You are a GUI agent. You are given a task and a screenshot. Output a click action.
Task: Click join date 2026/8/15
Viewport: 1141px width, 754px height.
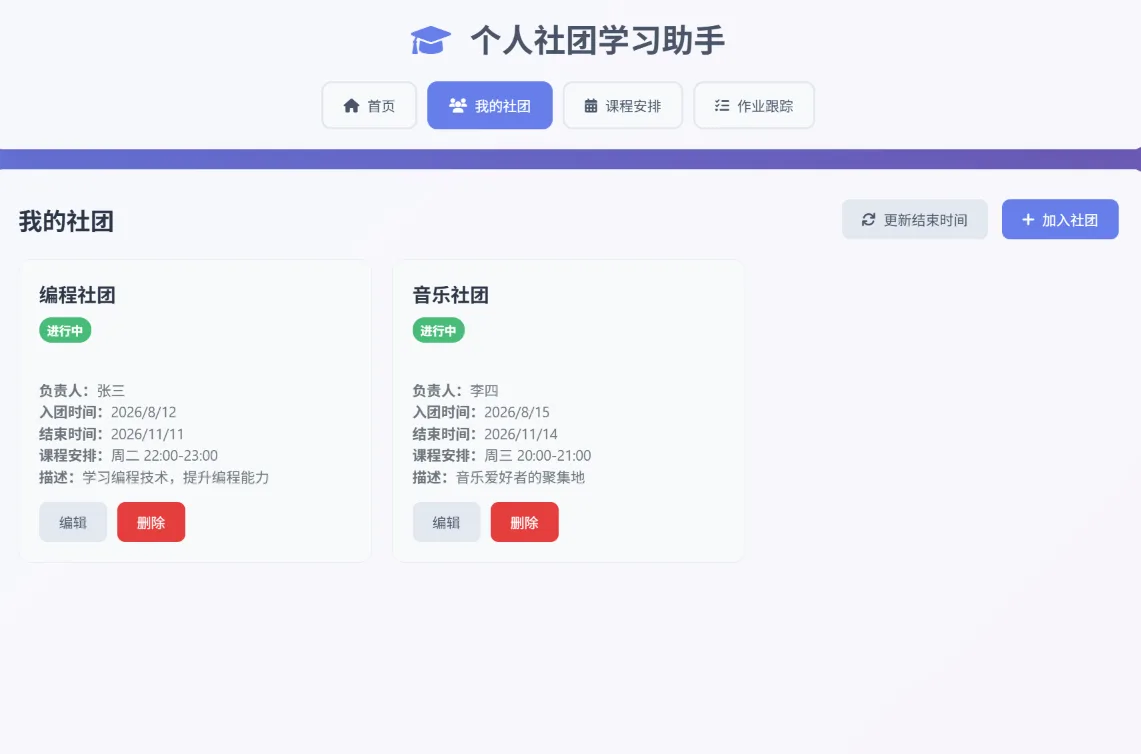517,412
